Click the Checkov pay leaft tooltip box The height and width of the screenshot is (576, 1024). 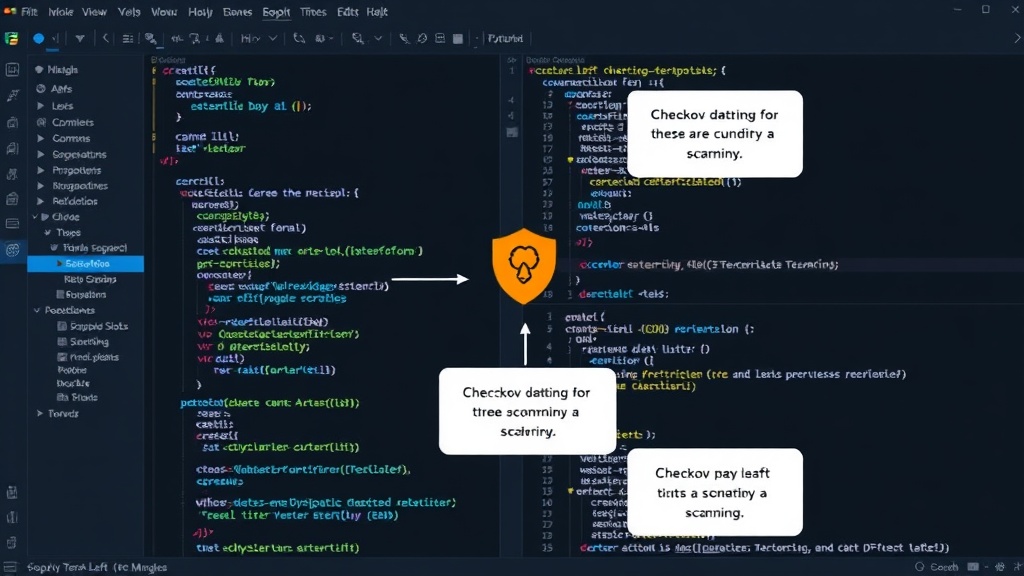tap(714, 492)
